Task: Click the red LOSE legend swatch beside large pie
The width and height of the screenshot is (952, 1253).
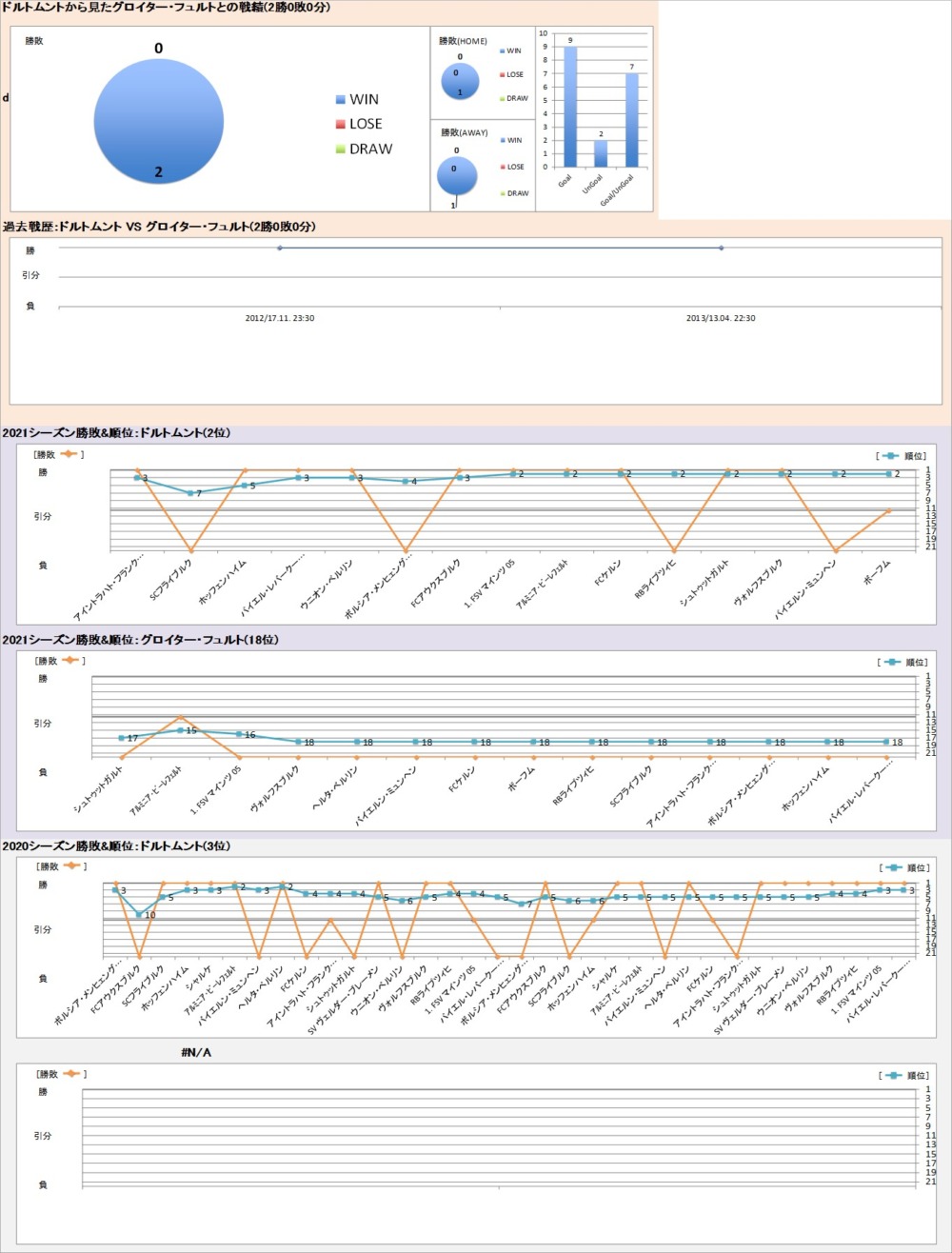Action: 340,125
